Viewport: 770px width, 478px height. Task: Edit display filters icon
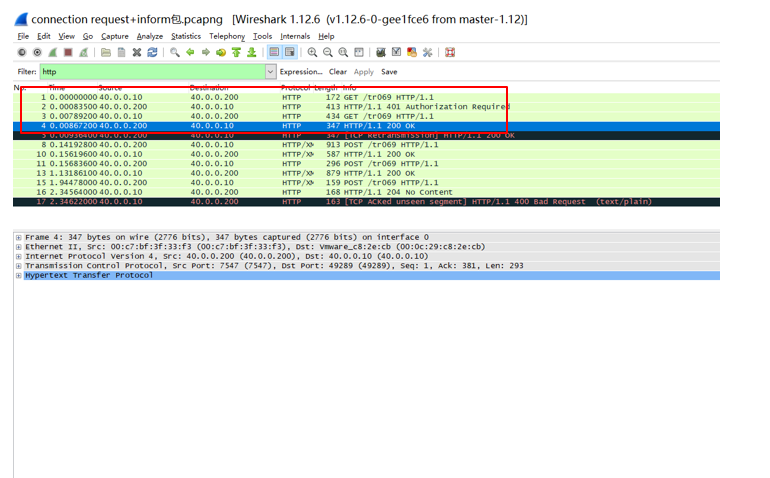tap(396, 52)
